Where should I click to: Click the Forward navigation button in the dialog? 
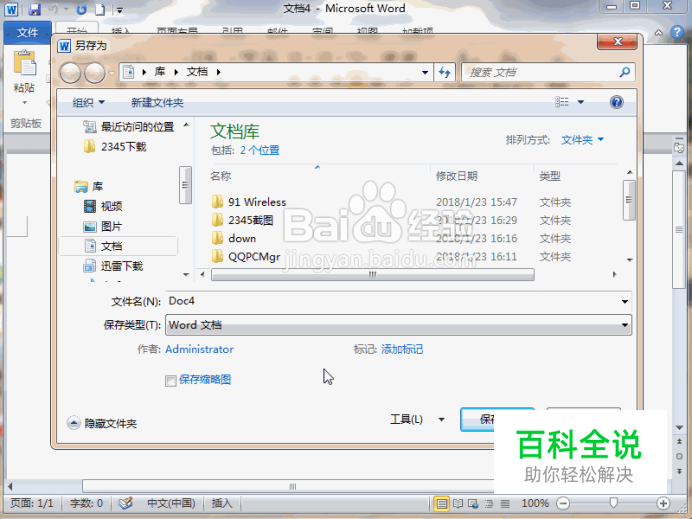[94, 73]
